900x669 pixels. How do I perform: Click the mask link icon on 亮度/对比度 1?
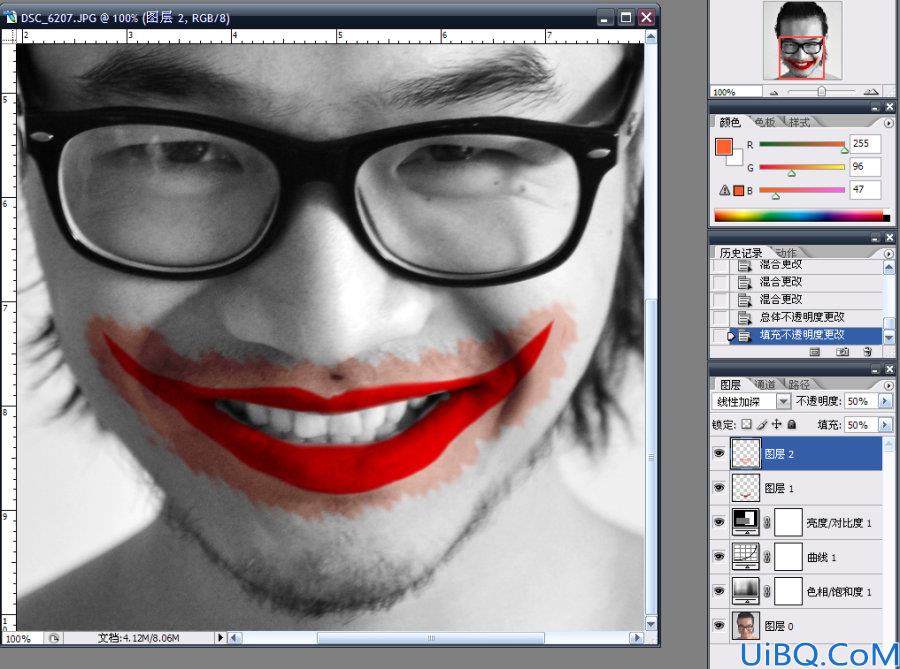pos(767,523)
